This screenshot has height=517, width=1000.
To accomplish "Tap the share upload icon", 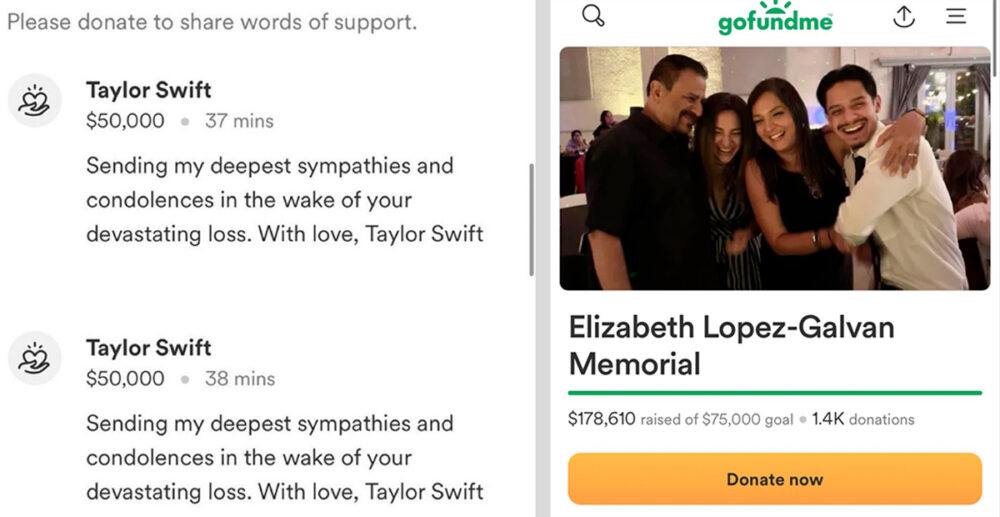I will pyautogui.click(x=904, y=17).
